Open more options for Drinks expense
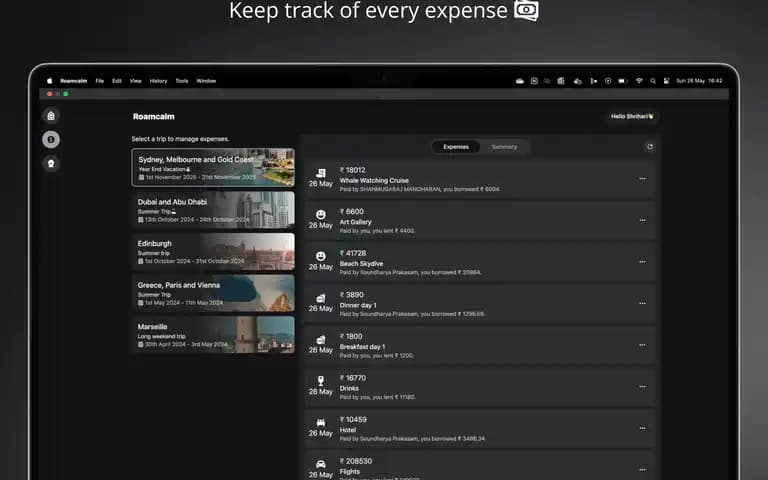This screenshot has height=480, width=768. 642,387
